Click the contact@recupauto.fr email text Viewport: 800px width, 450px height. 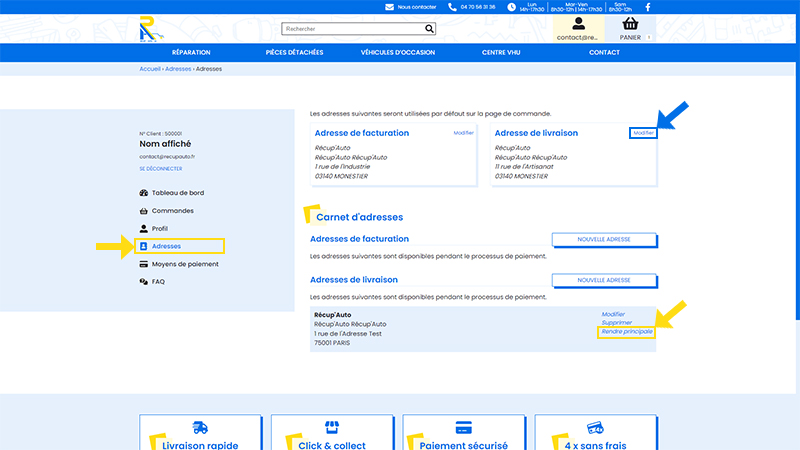pos(167,157)
